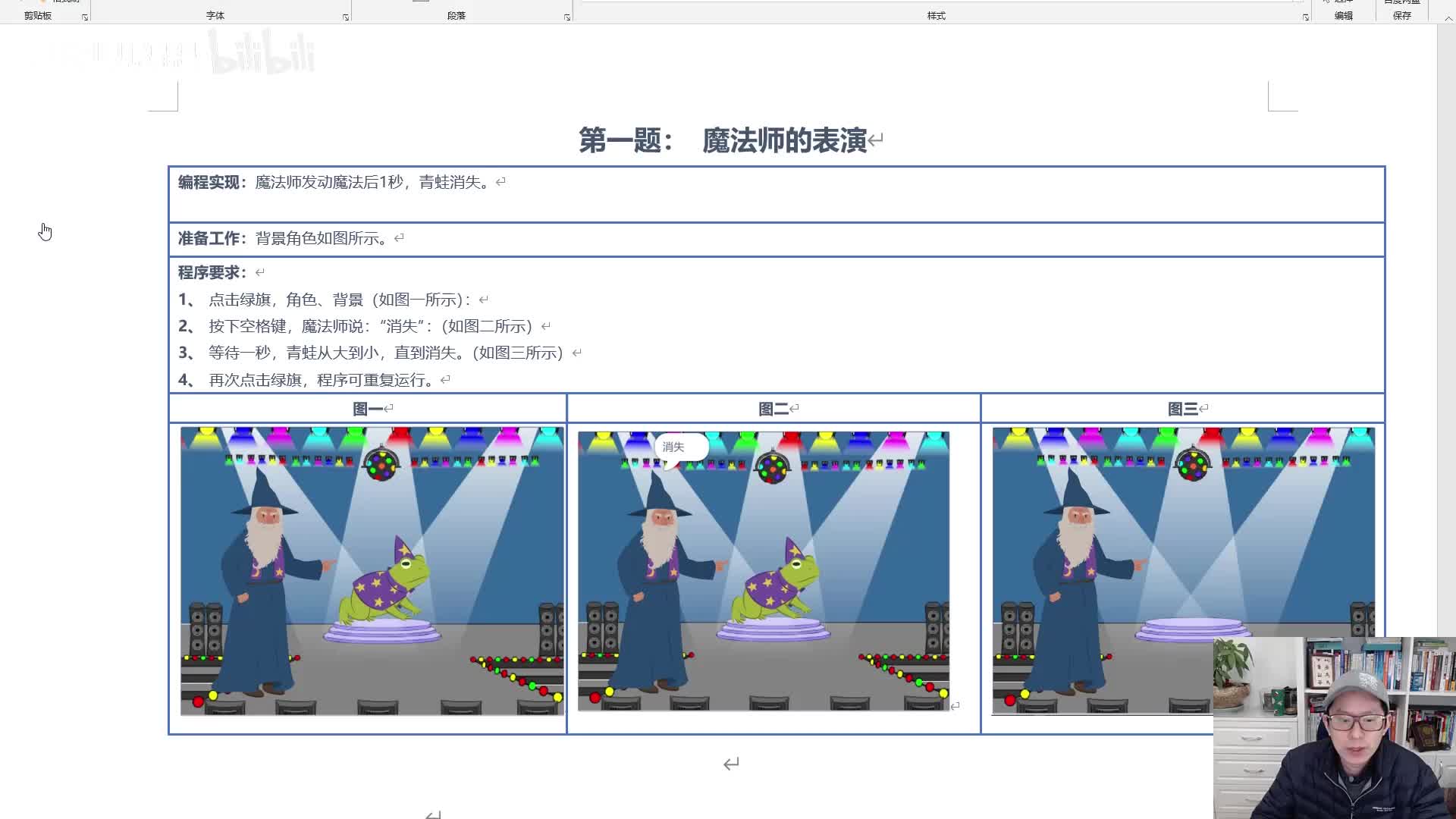The image size is (1456, 819).
Task: Select the 图二 picture with speech bubble
Action: pos(764,571)
